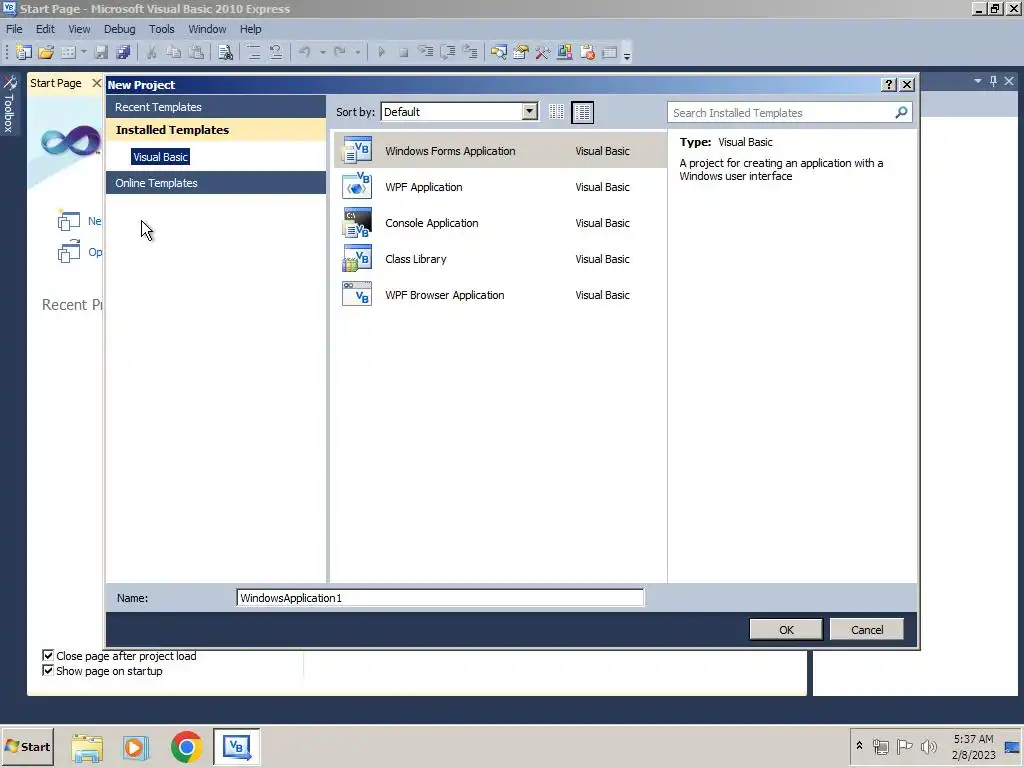Click the Step Into debug icon
This screenshot has width=1024, height=768.
[x=426, y=52]
